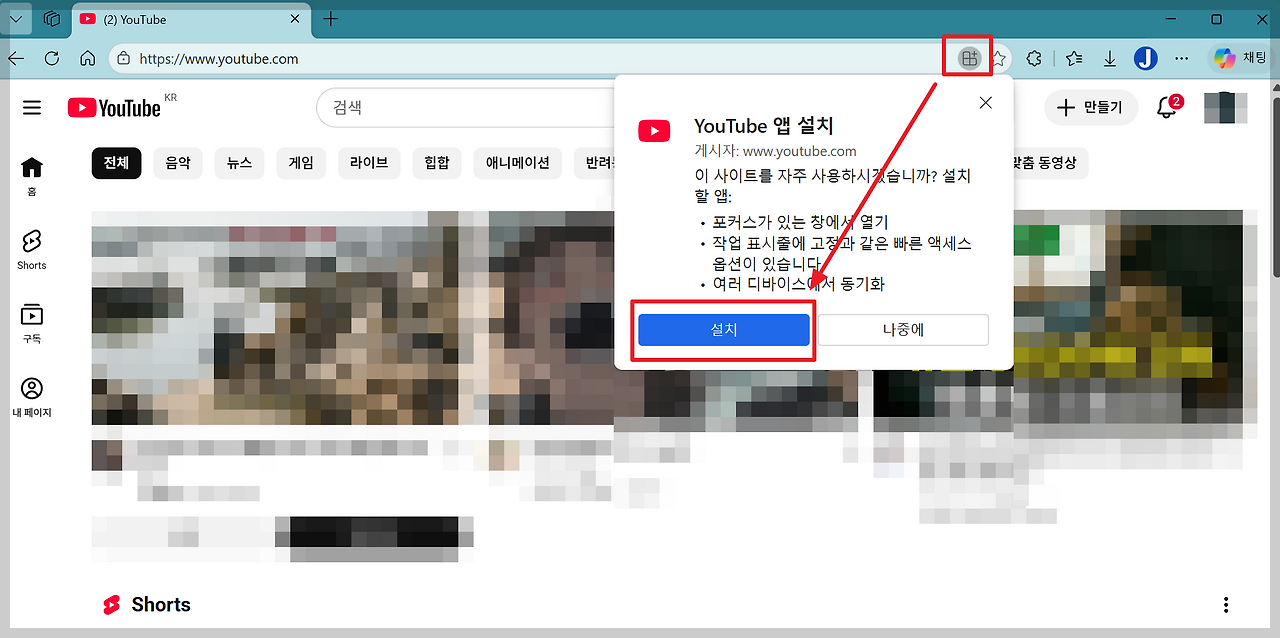Open Copilot 채팅 button
This screenshot has width=1280, height=638.
coord(1240,59)
